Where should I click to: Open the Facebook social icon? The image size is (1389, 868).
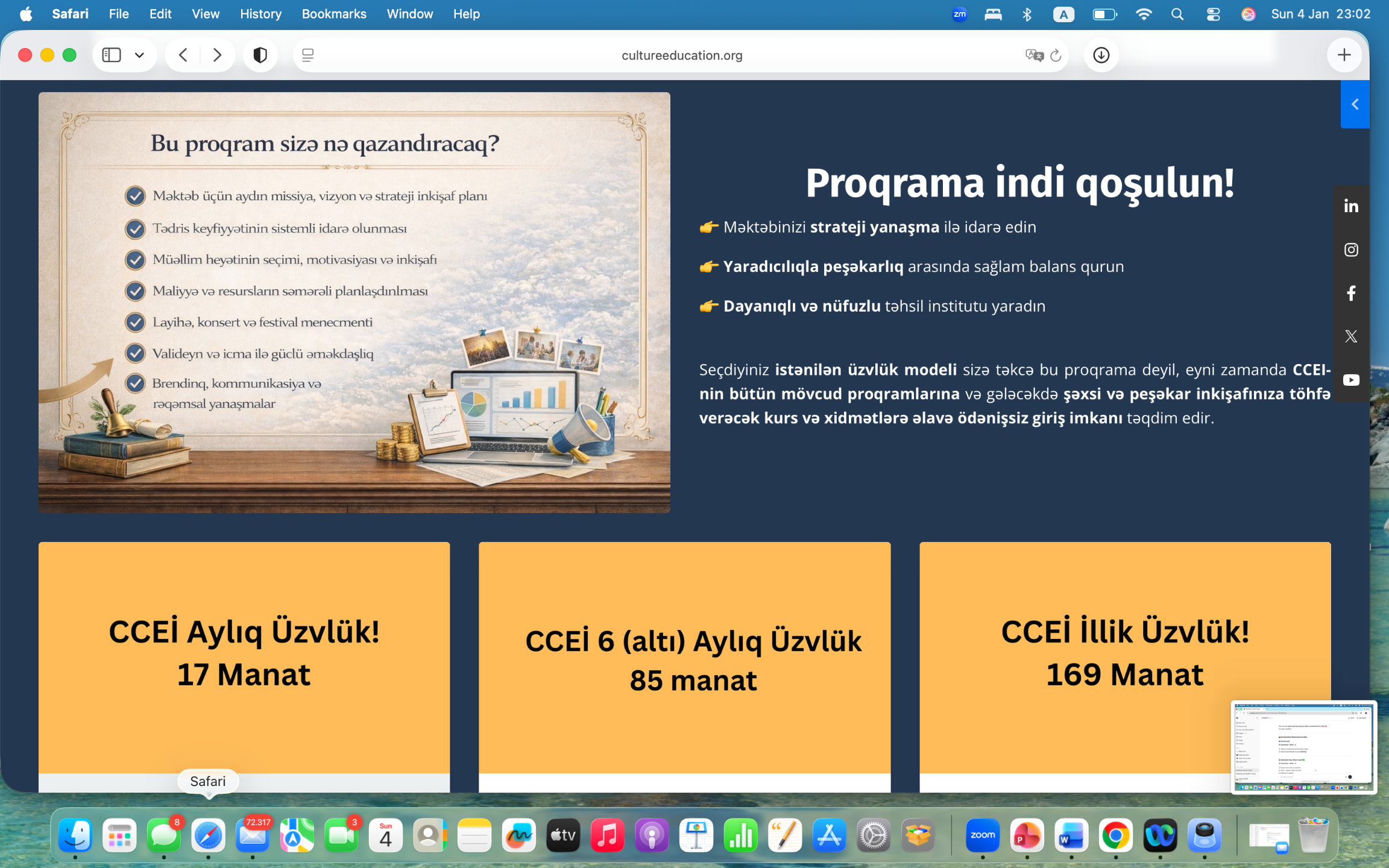(1351, 293)
